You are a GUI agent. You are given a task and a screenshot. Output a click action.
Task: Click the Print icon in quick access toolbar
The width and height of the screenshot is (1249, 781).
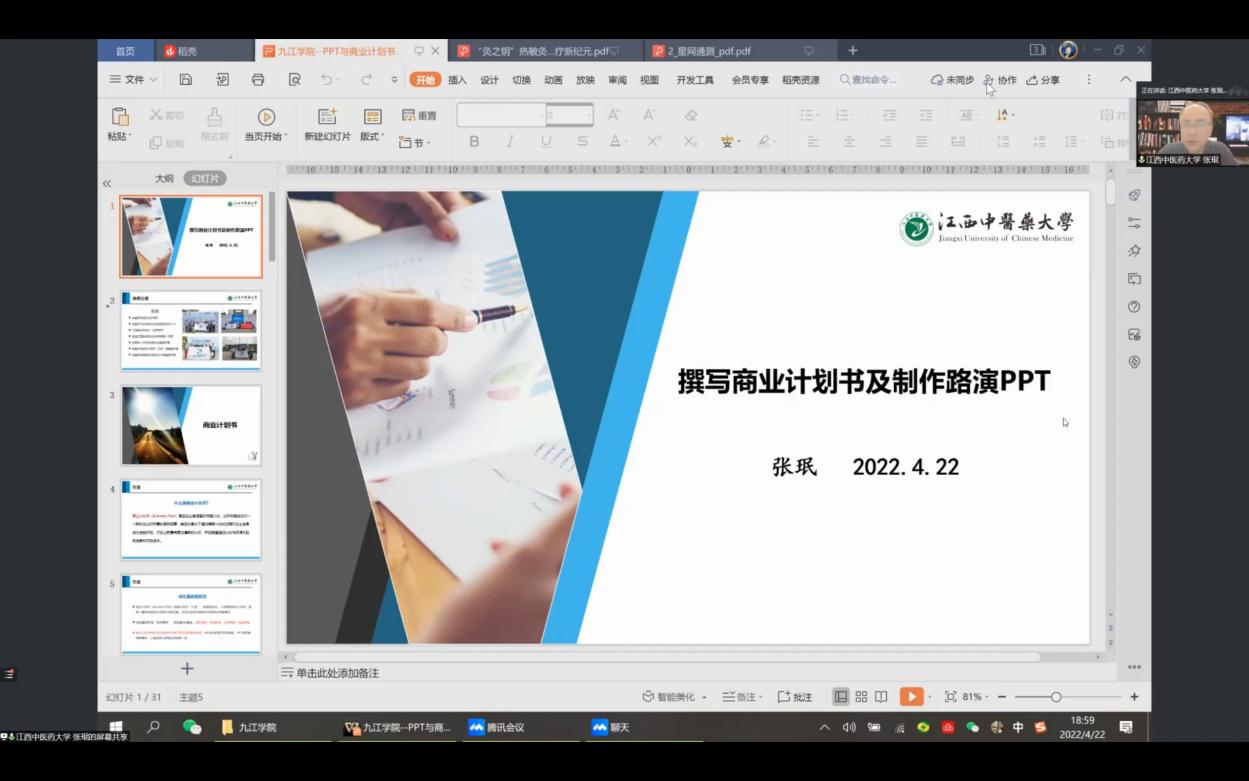pos(258,80)
